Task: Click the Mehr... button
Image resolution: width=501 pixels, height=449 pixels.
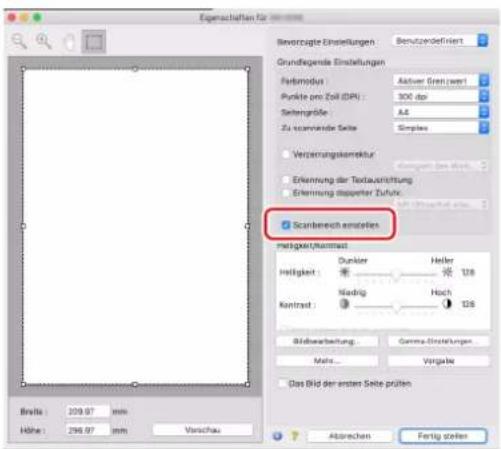Action: (x=327, y=361)
